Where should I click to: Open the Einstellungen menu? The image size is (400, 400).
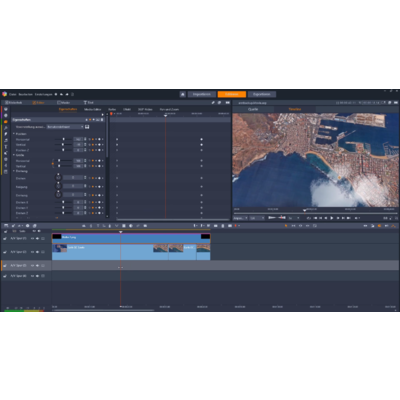coord(44,94)
